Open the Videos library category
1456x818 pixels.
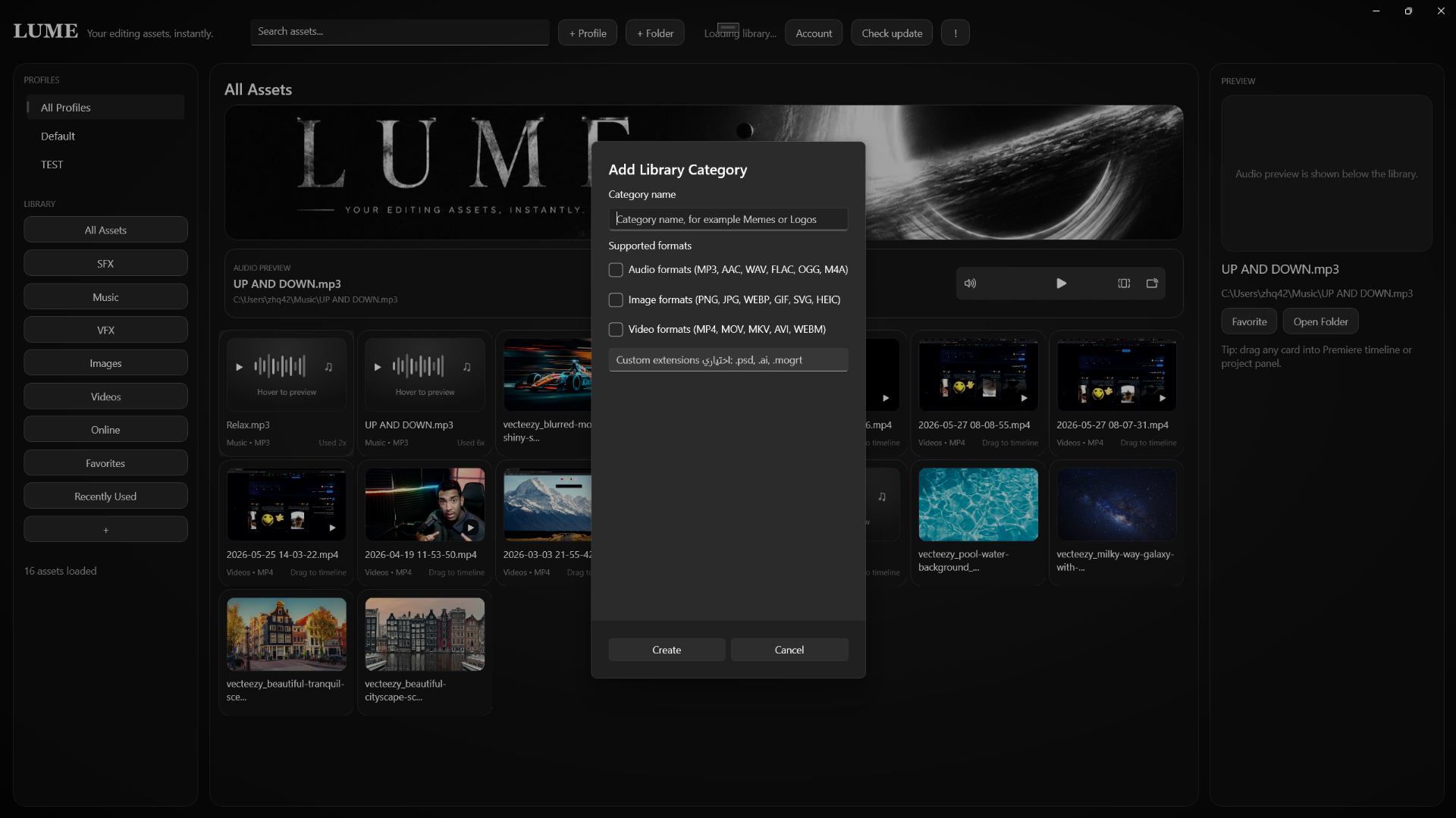[x=105, y=396]
